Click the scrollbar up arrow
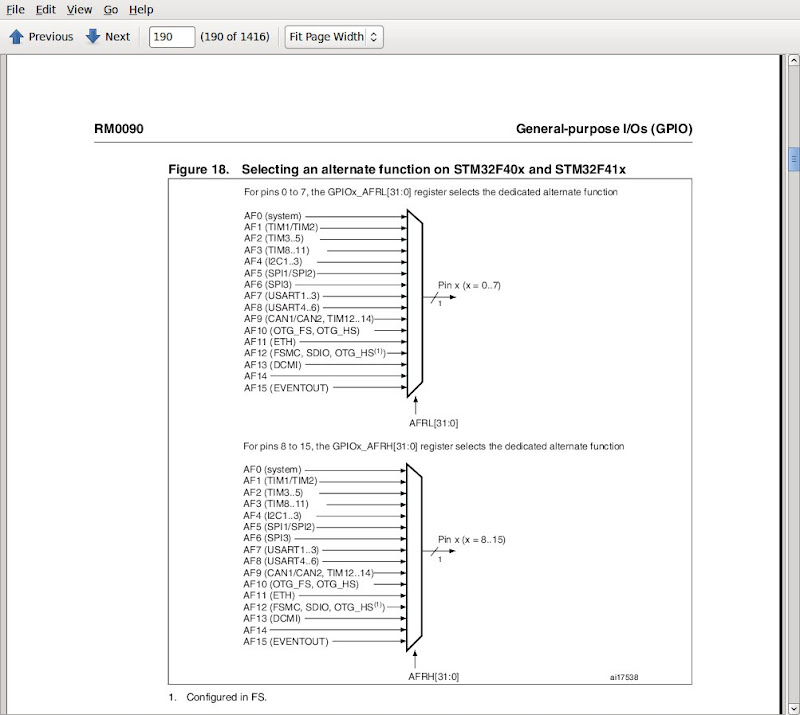This screenshot has width=800, height=715. tap(793, 60)
